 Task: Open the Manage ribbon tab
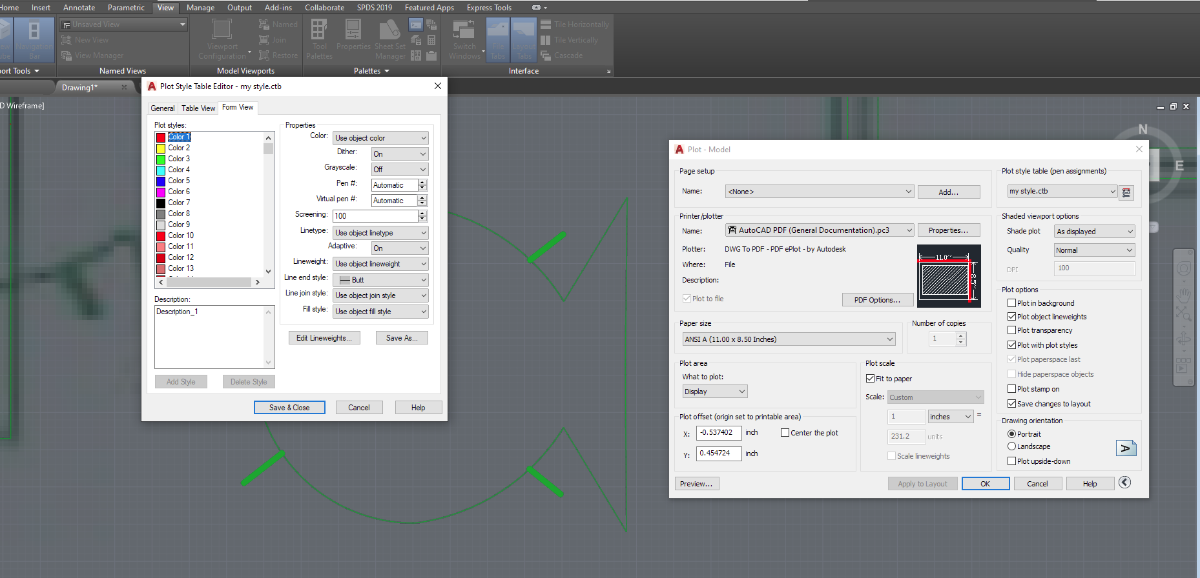[200, 7]
